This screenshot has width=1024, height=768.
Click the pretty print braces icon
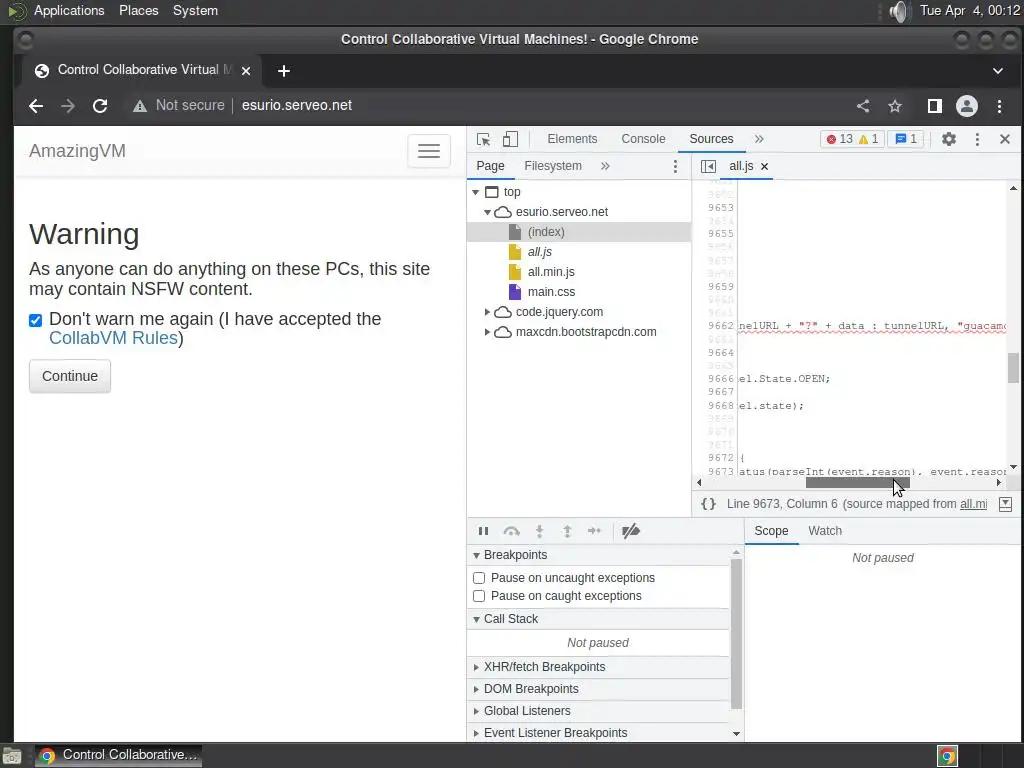click(x=708, y=504)
